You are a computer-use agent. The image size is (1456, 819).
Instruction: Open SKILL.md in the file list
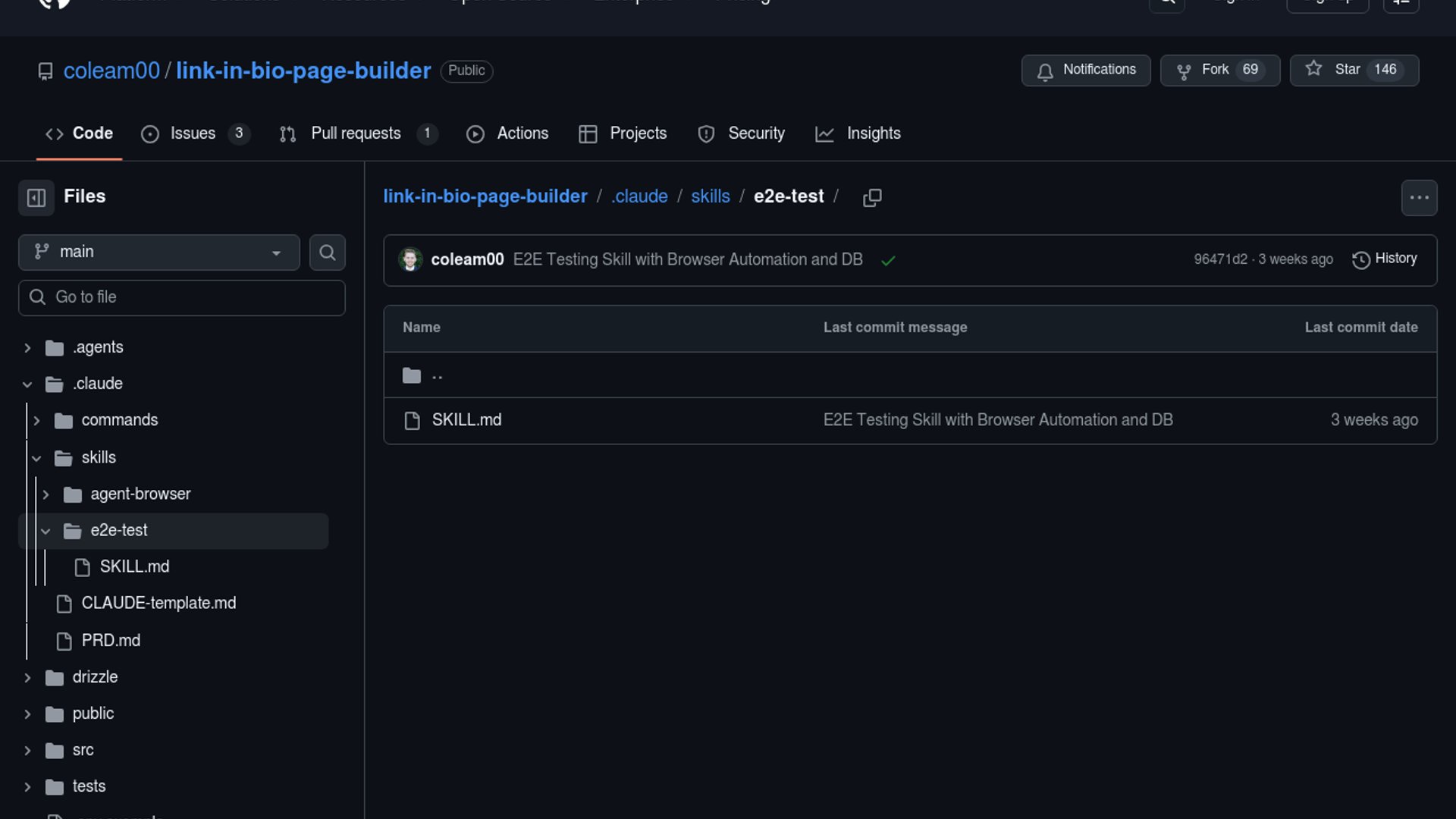point(466,421)
